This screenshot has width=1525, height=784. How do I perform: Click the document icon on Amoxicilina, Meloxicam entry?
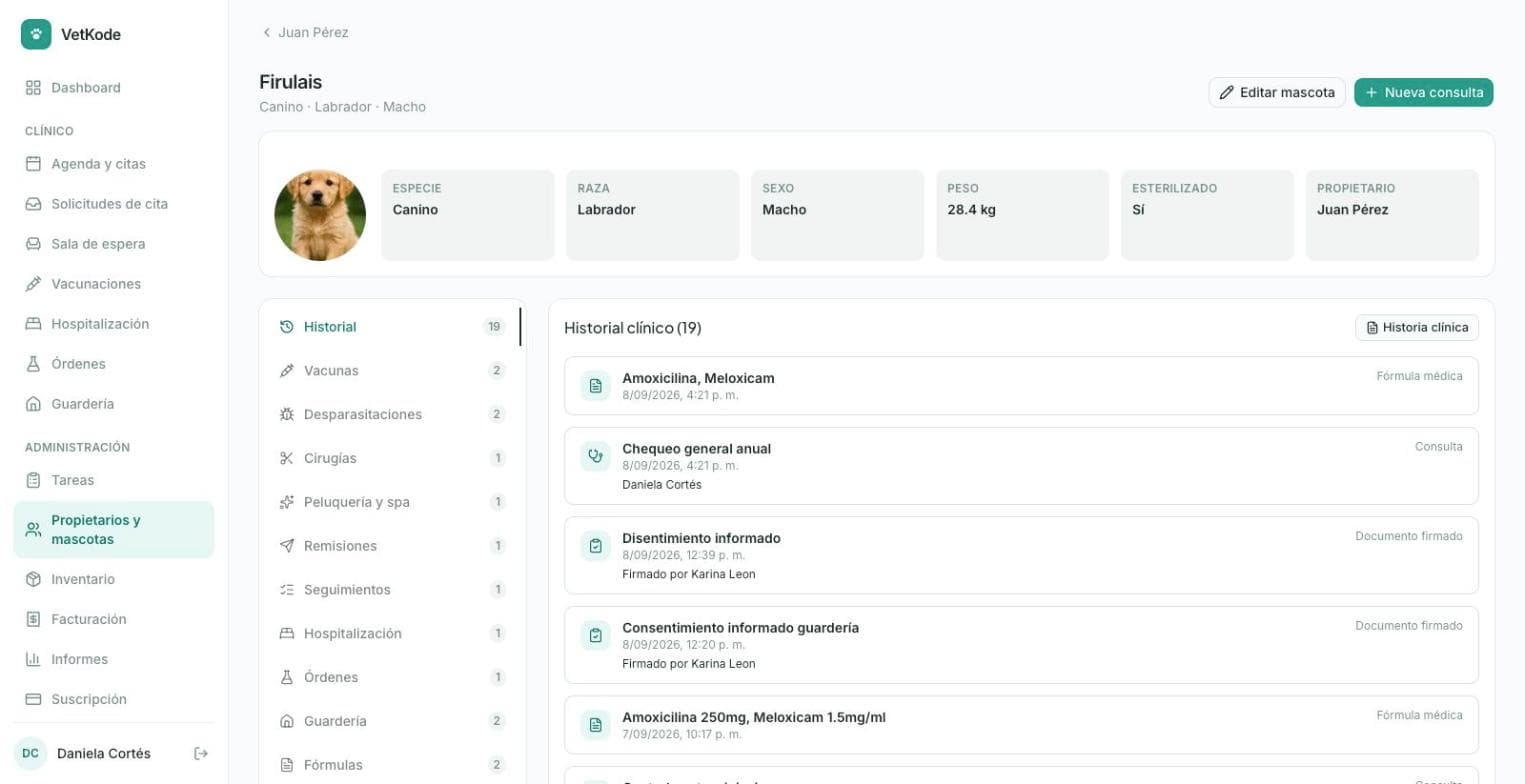click(x=596, y=386)
